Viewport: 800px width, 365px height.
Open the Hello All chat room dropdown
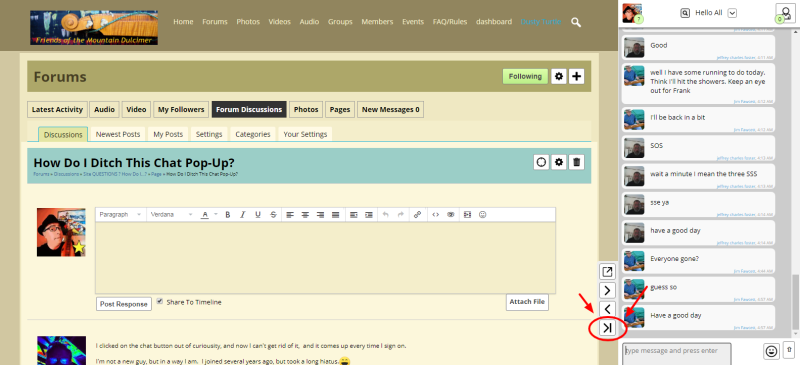[732, 13]
